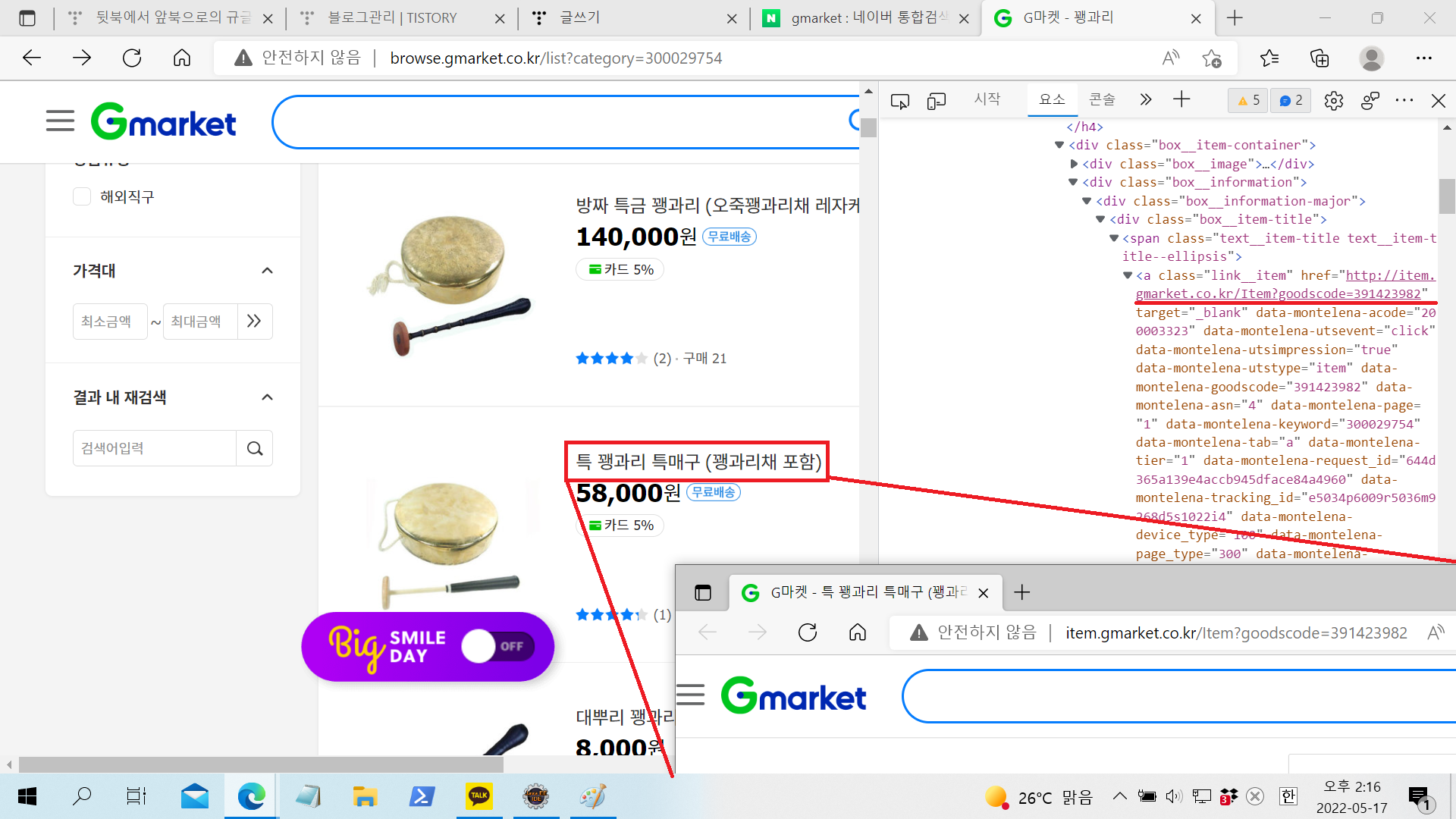Viewport: 1456px width, 819px height.
Task: Switch to the gmarket 네이버 통합검색 tab
Action: click(865, 18)
